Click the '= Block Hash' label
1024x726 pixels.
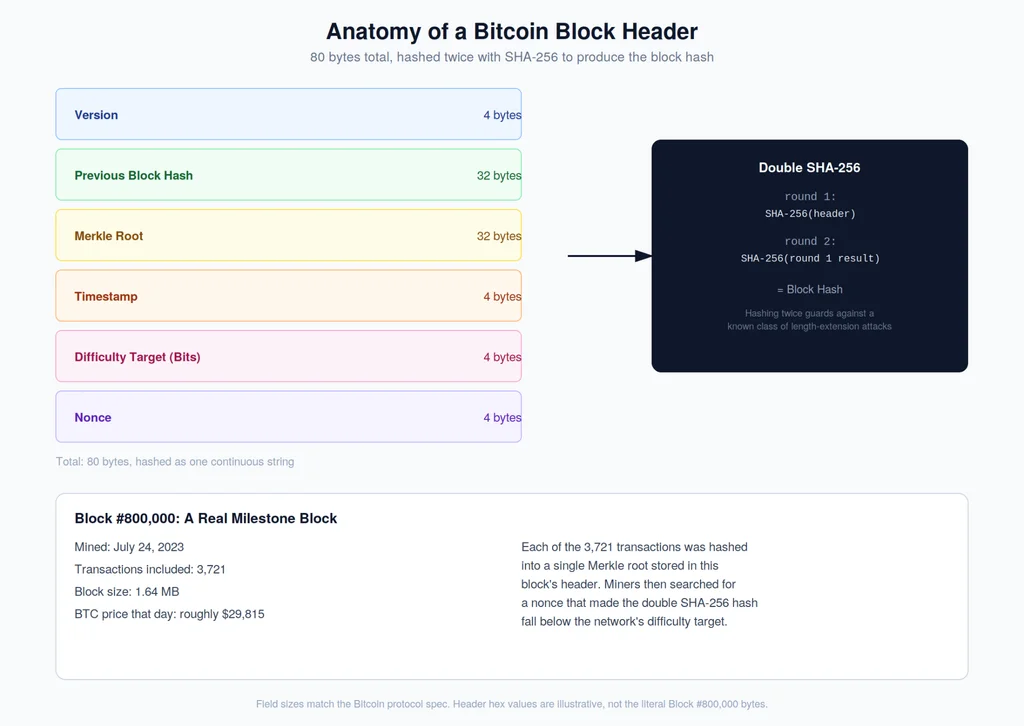(810, 289)
